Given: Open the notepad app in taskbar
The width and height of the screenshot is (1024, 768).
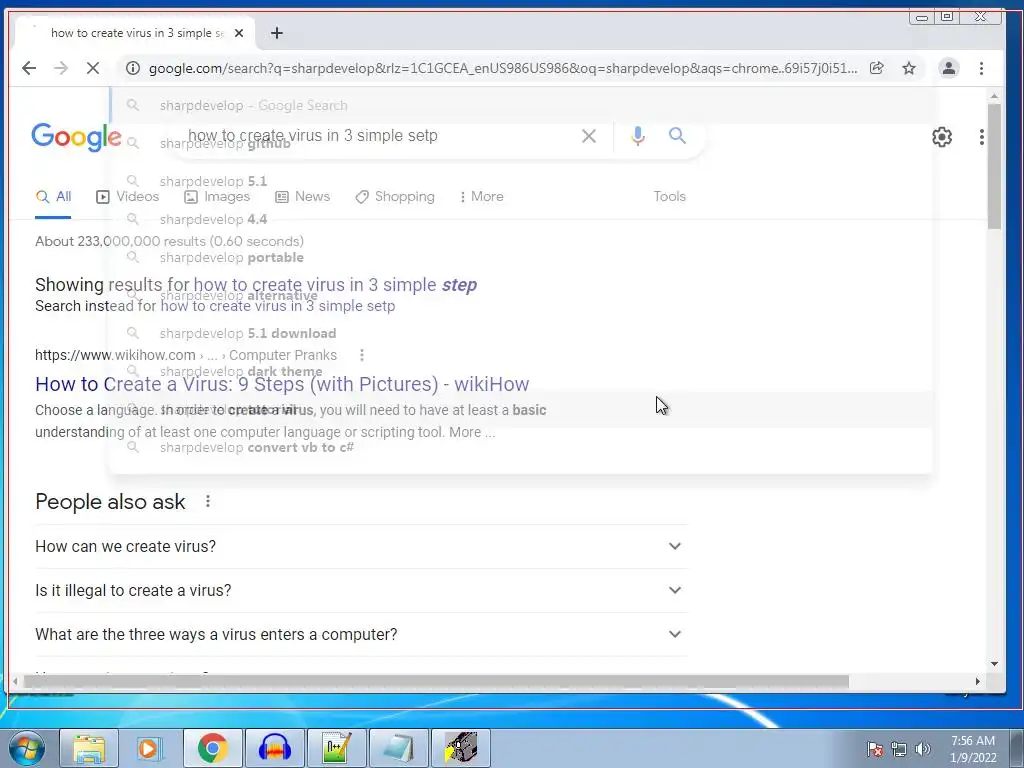Looking at the screenshot, I should 398,748.
